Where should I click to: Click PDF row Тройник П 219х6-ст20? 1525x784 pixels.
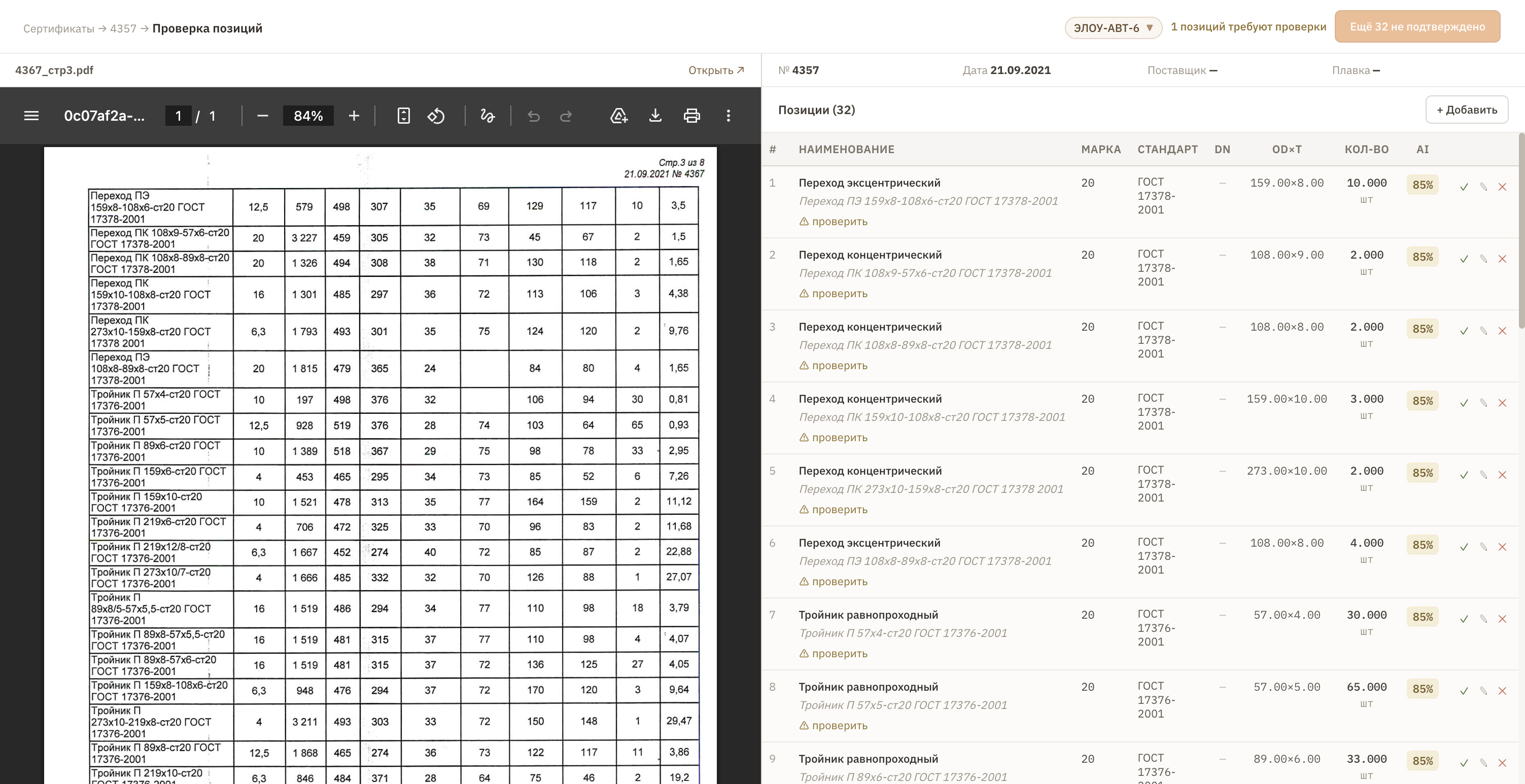click(x=393, y=527)
